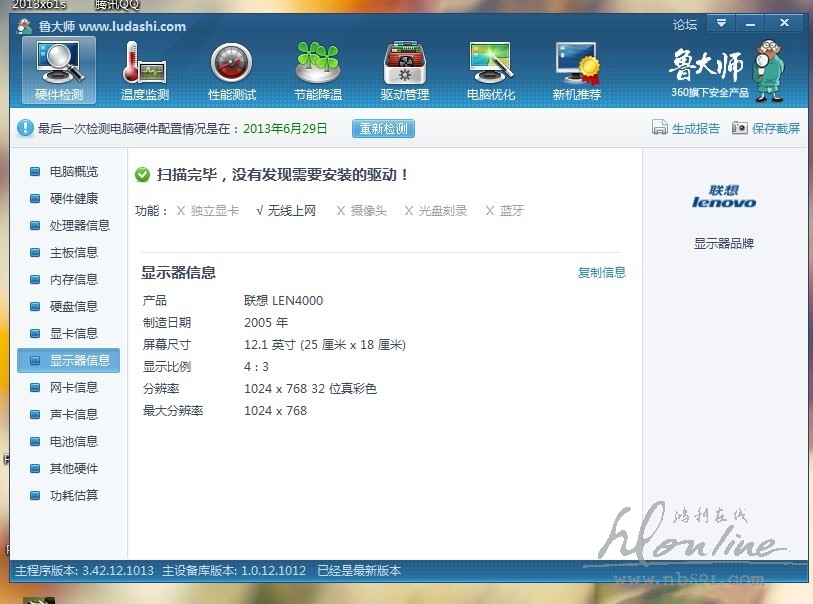
Task: Select 电脑概览 in the sidebar
Action: pos(74,172)
